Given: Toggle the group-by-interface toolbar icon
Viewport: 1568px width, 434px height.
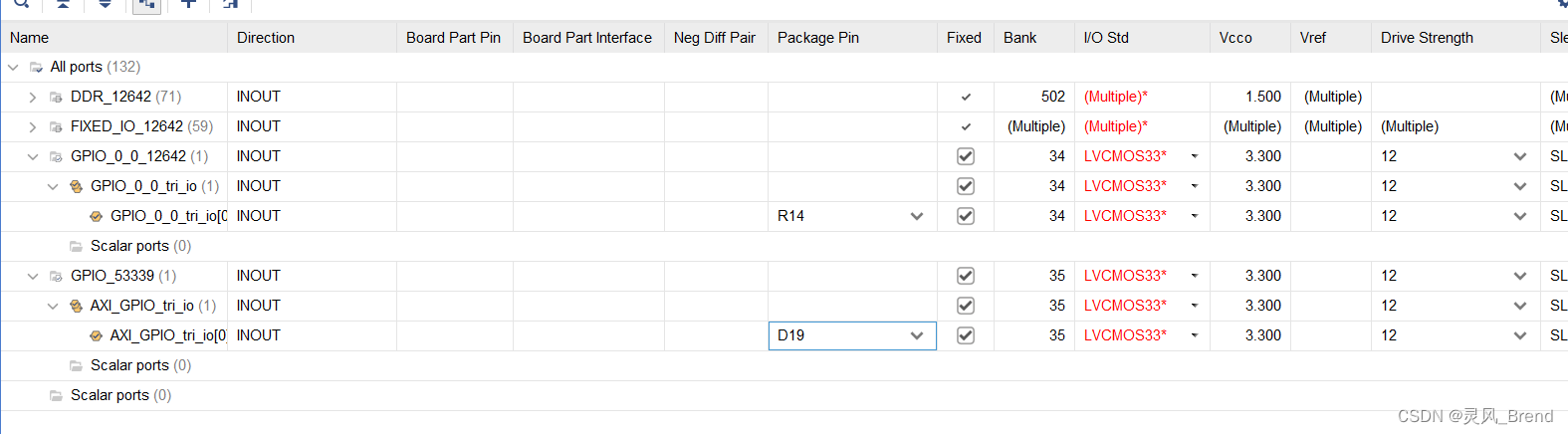Looking at the screenshot, I should 146,5.
